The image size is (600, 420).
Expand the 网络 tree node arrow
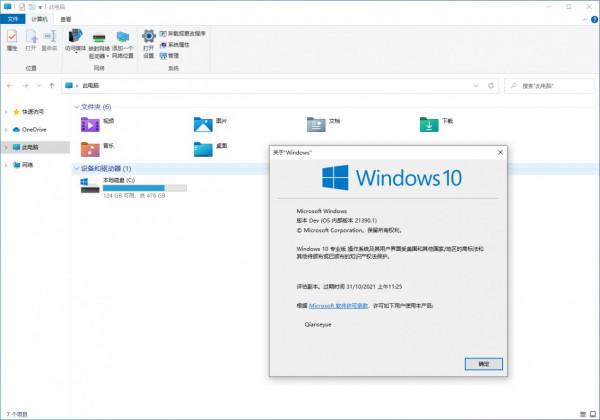point(6,165)
